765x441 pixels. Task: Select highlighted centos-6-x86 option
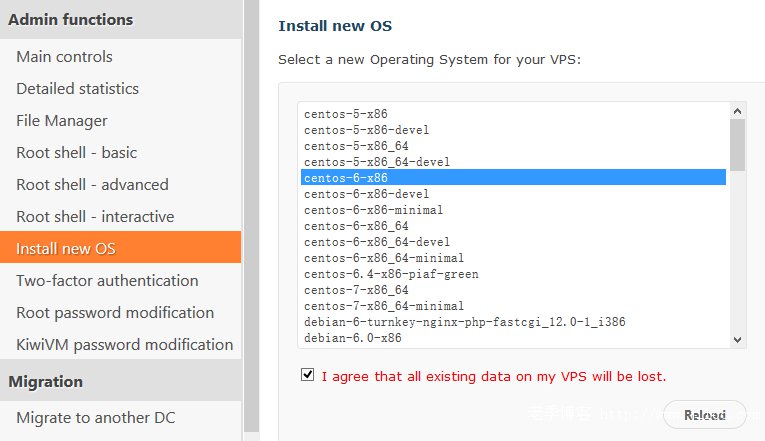click(513, 177)
